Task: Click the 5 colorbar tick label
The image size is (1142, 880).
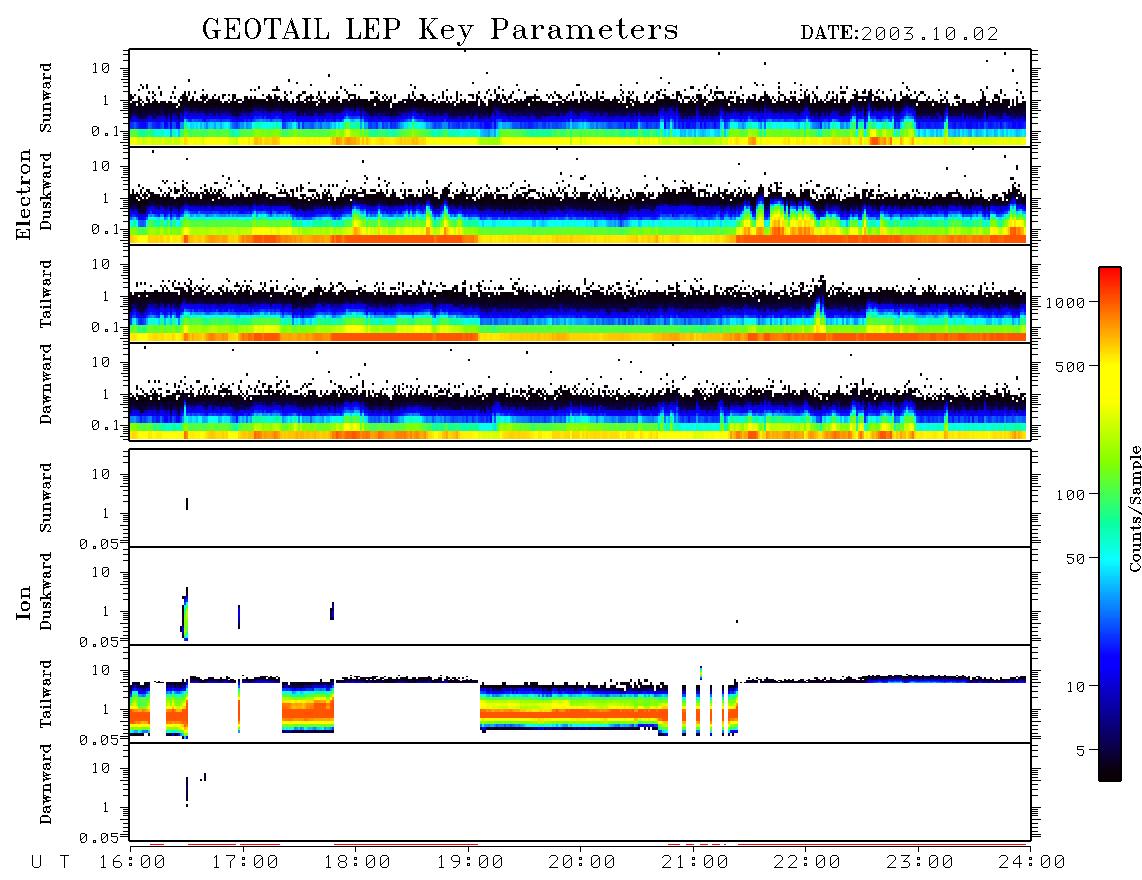Action: pos(1081,751)
